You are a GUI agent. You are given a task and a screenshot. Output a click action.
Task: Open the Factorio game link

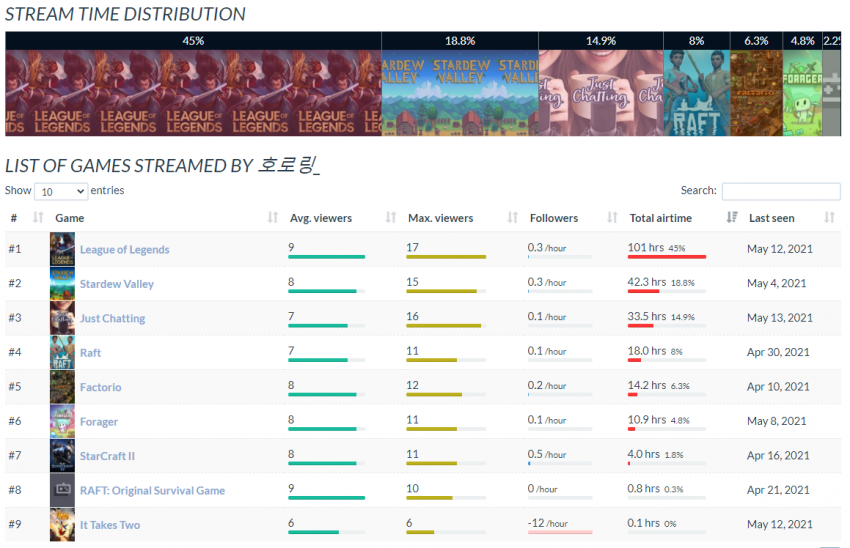[100, 387]
